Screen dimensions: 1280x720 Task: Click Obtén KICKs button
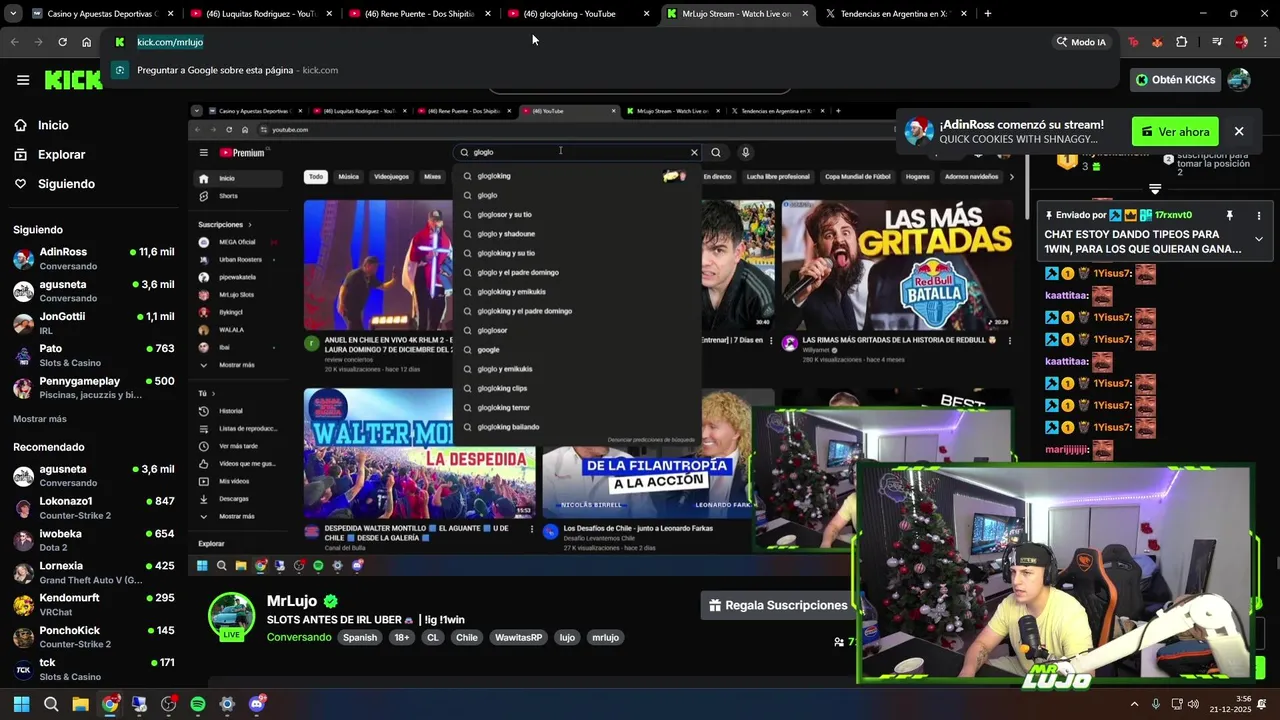[x=1175, y=80]
